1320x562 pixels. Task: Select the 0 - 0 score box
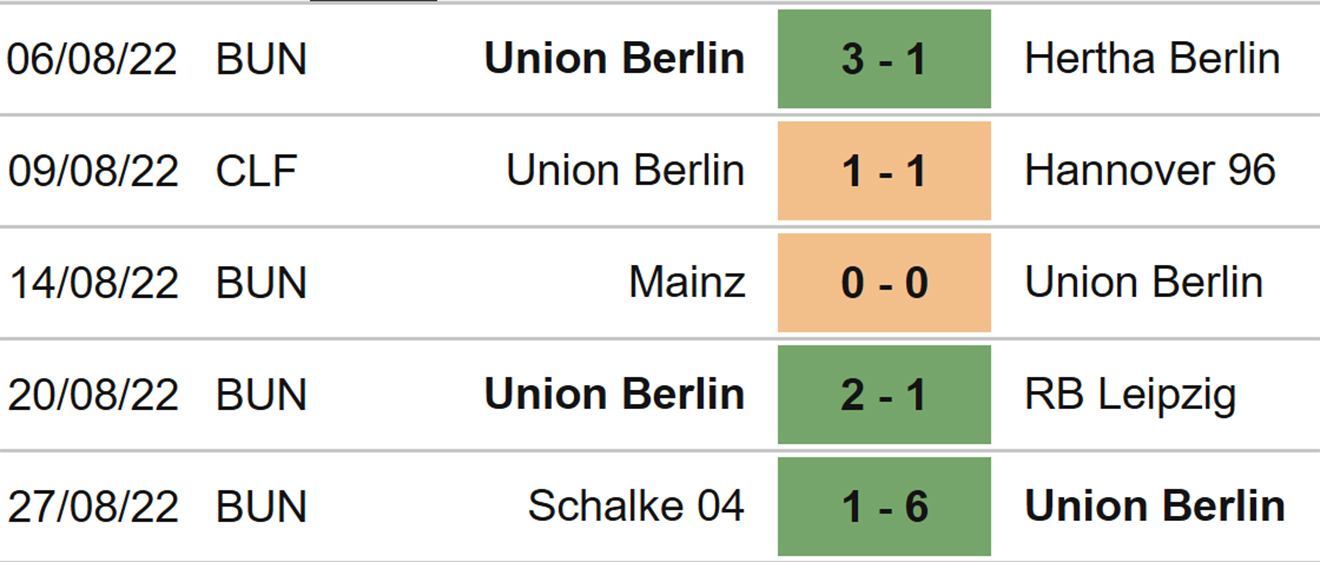tap(884, 283)
